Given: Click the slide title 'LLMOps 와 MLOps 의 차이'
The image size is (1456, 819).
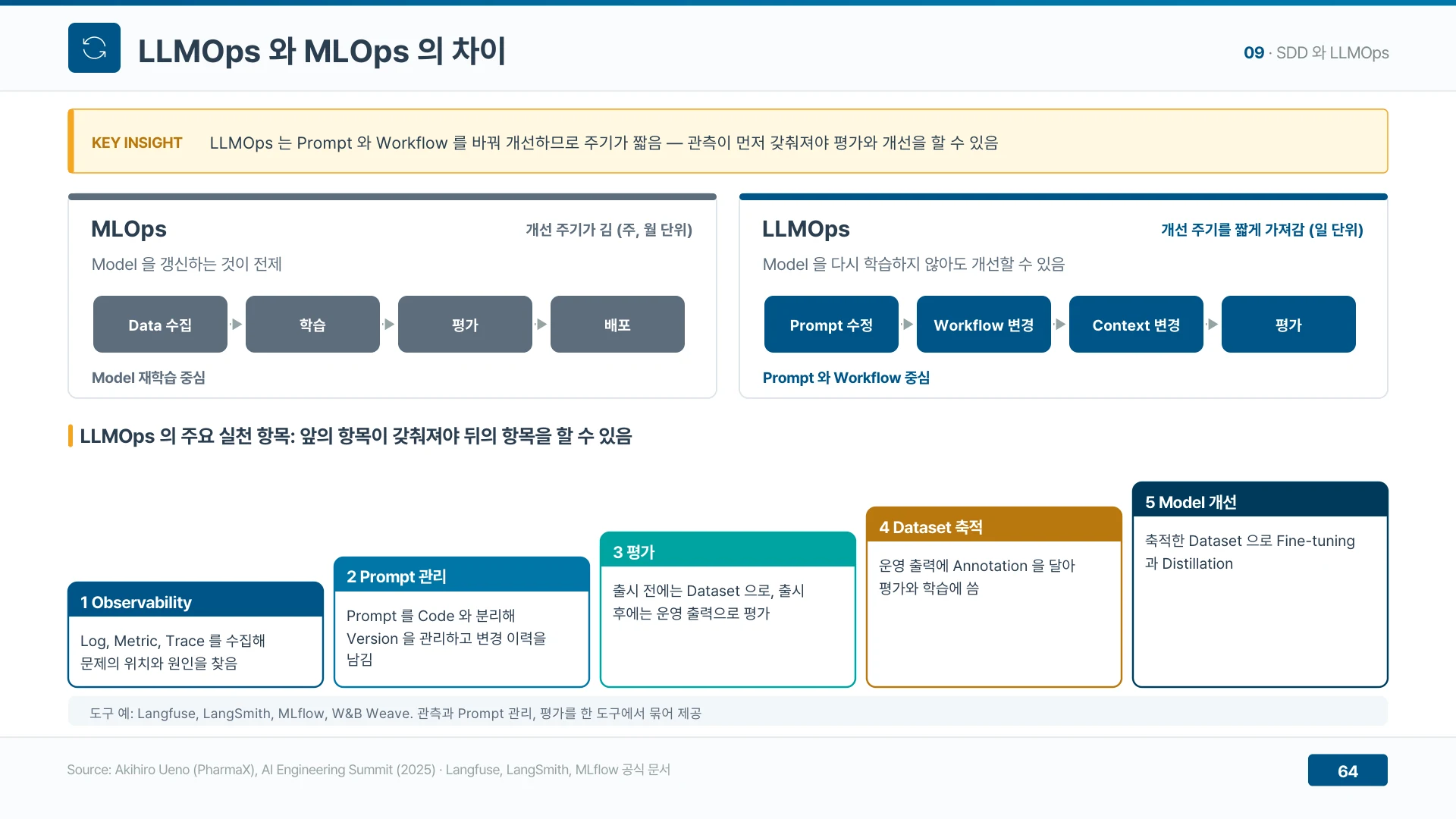Looking at the screenshot, I should coord(322,51).
